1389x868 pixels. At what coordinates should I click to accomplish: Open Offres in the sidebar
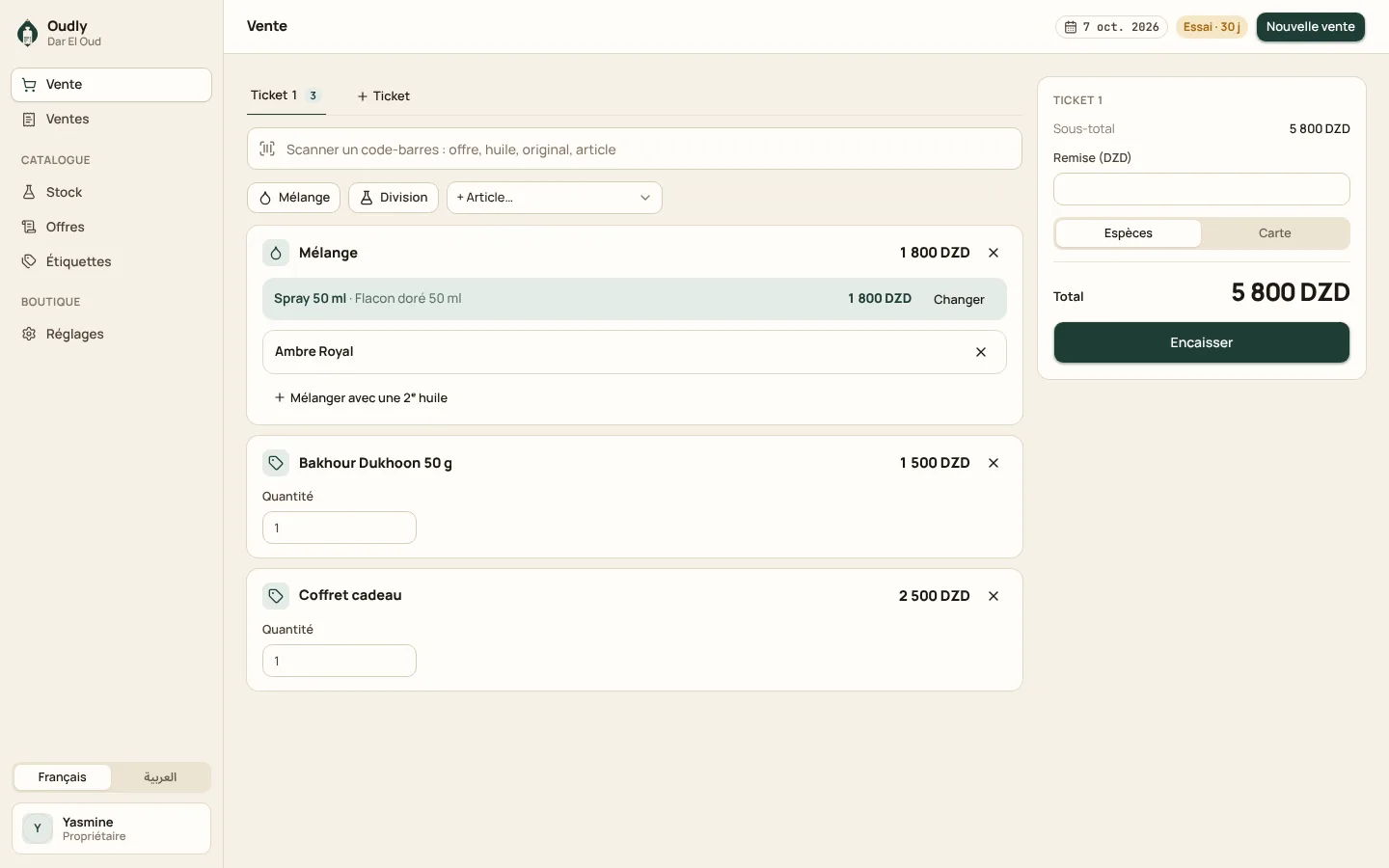(111, 228)
